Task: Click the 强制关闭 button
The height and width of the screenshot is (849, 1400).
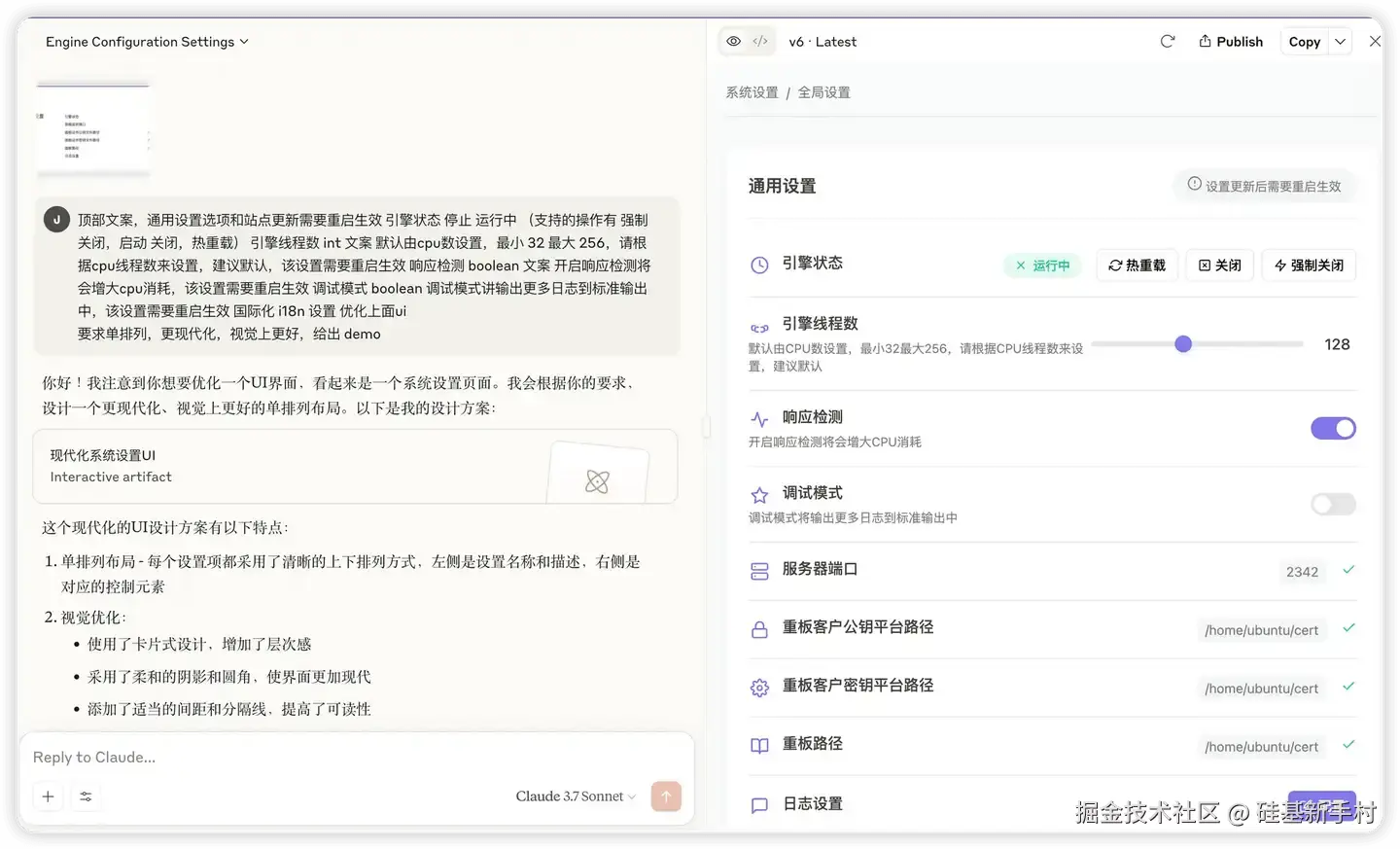Action: (x=1308, y=265)
